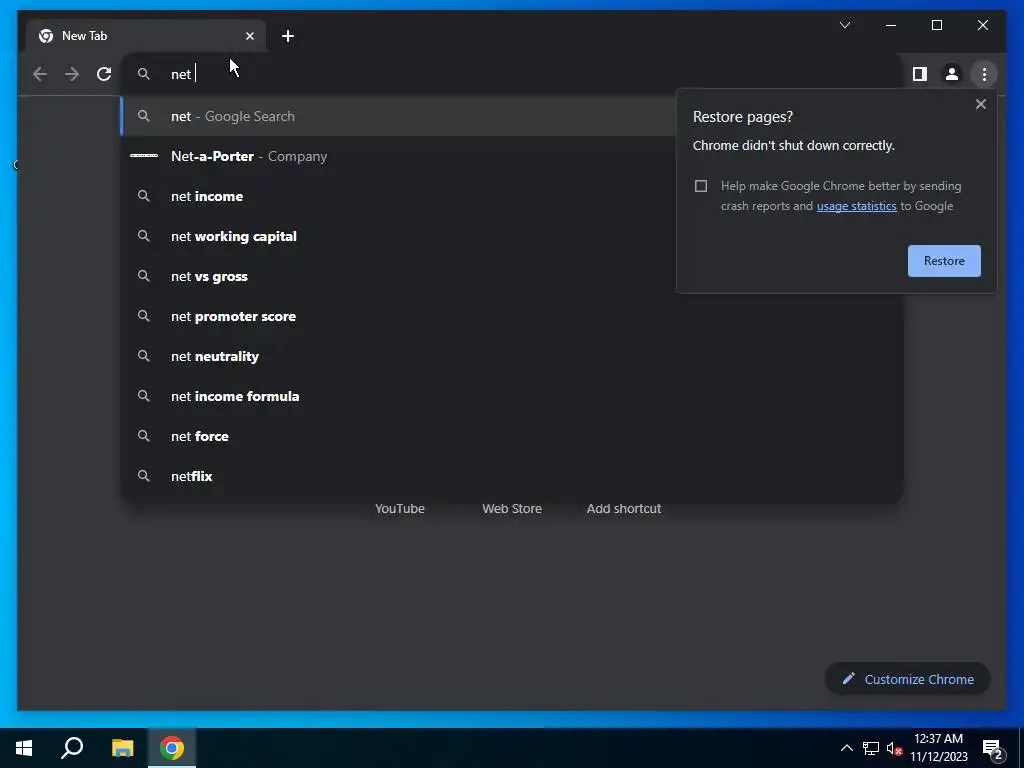Click the muted volume tray icon
This screenshot has height=768, width=1024.
click(x=894, y=748)
